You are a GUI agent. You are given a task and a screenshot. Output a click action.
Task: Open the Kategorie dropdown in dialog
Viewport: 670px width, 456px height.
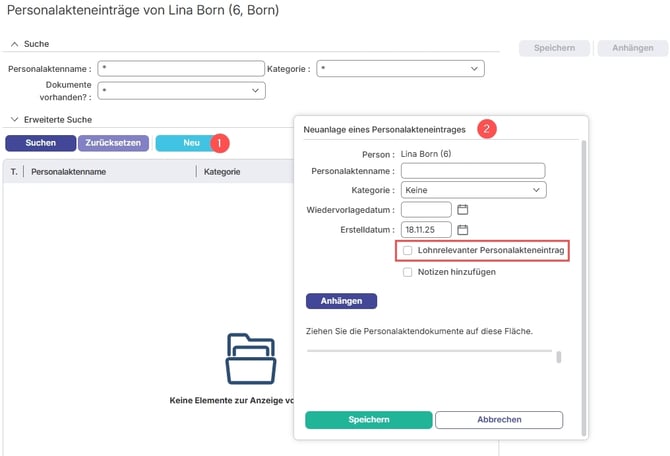(473, 190)
